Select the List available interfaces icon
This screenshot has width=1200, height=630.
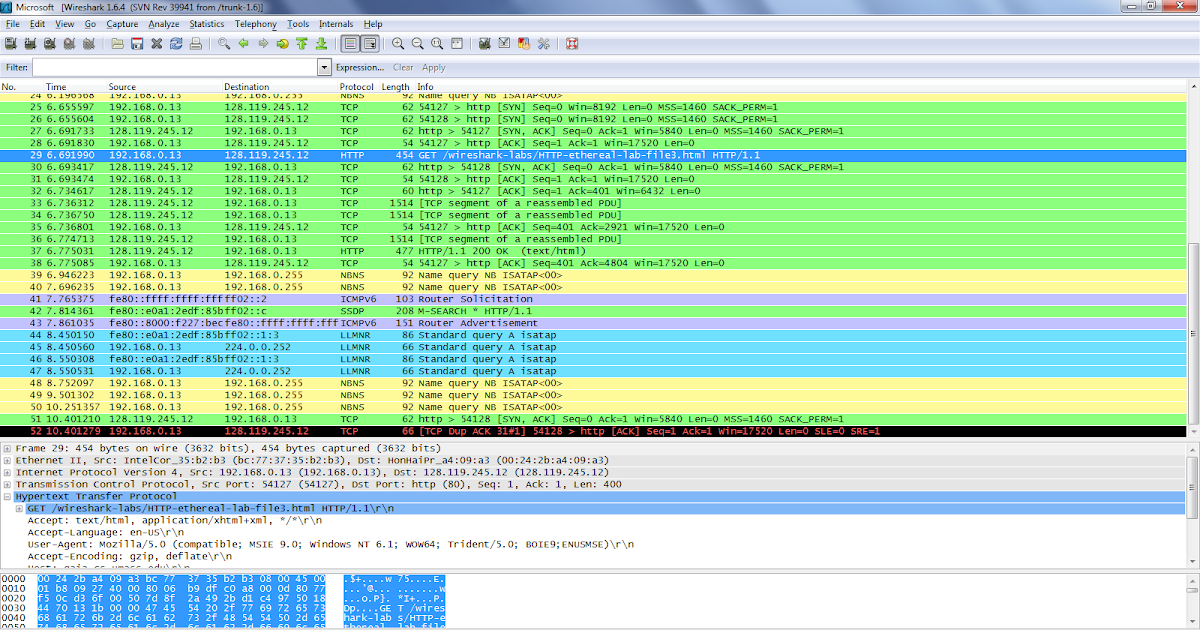(x=8, y=43)
